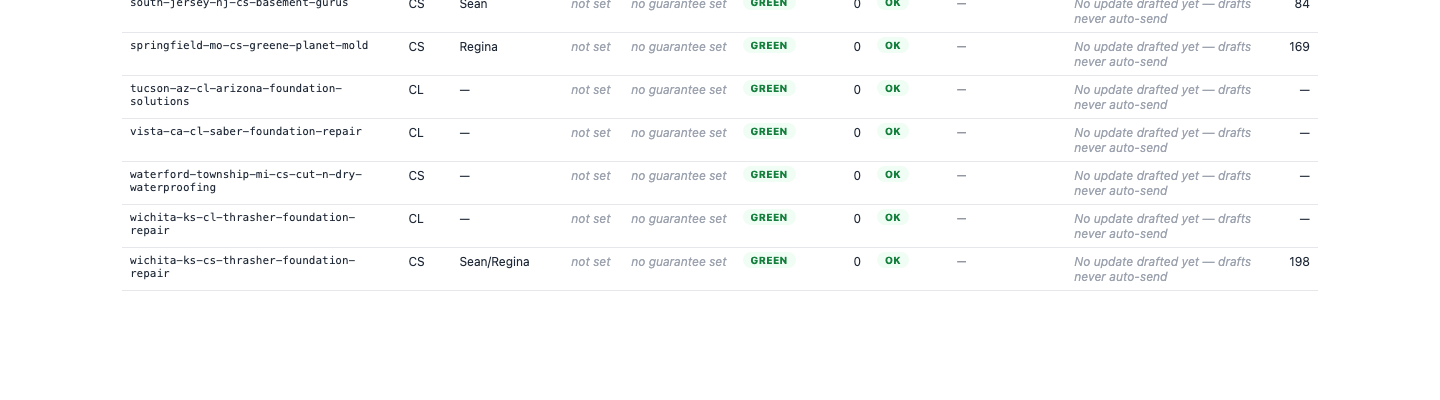Click the OK badge in vista-ca row
Screen dimensions: 1440x400
coord(892,132)
